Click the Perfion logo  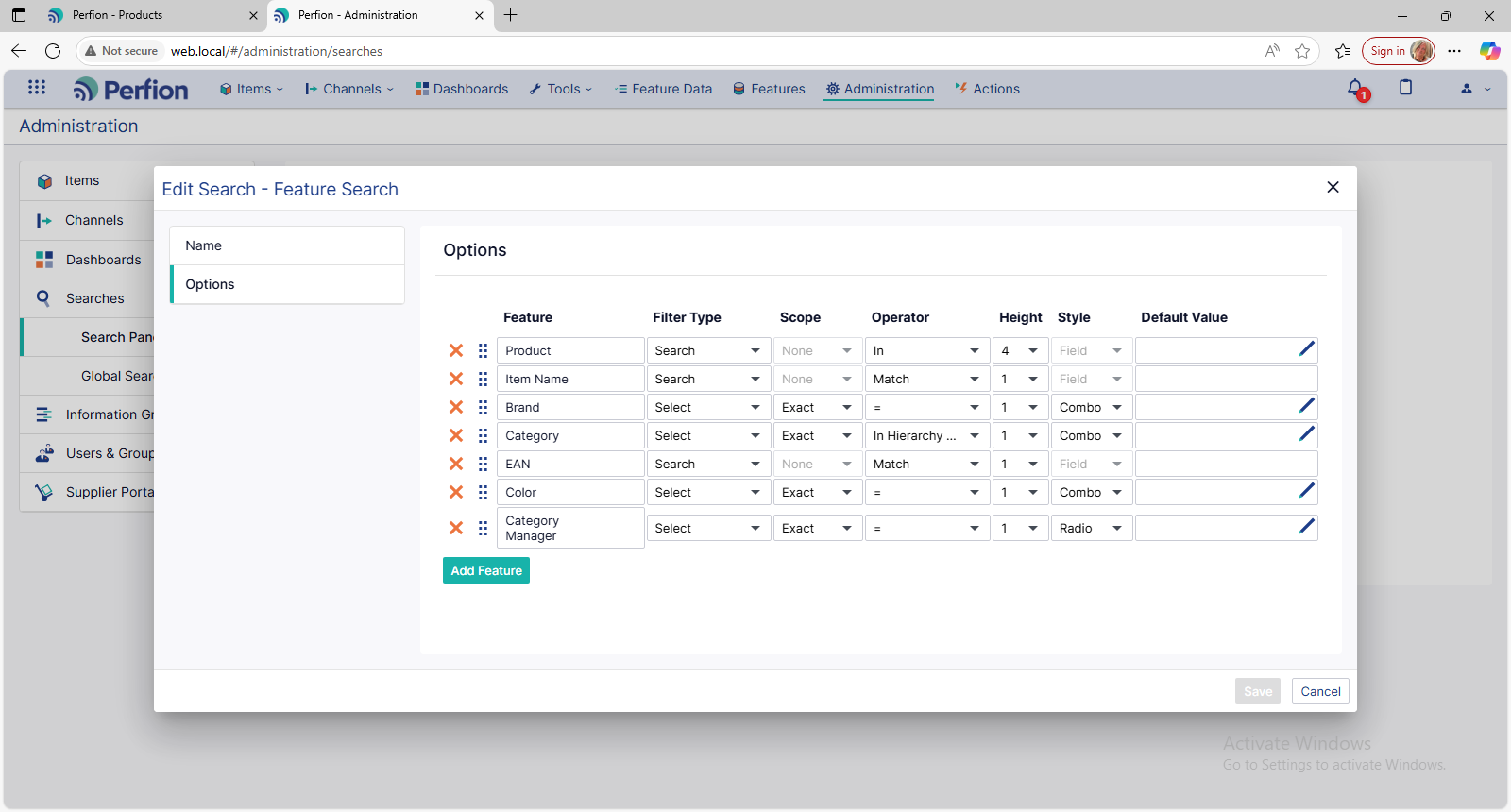(130, 90)
